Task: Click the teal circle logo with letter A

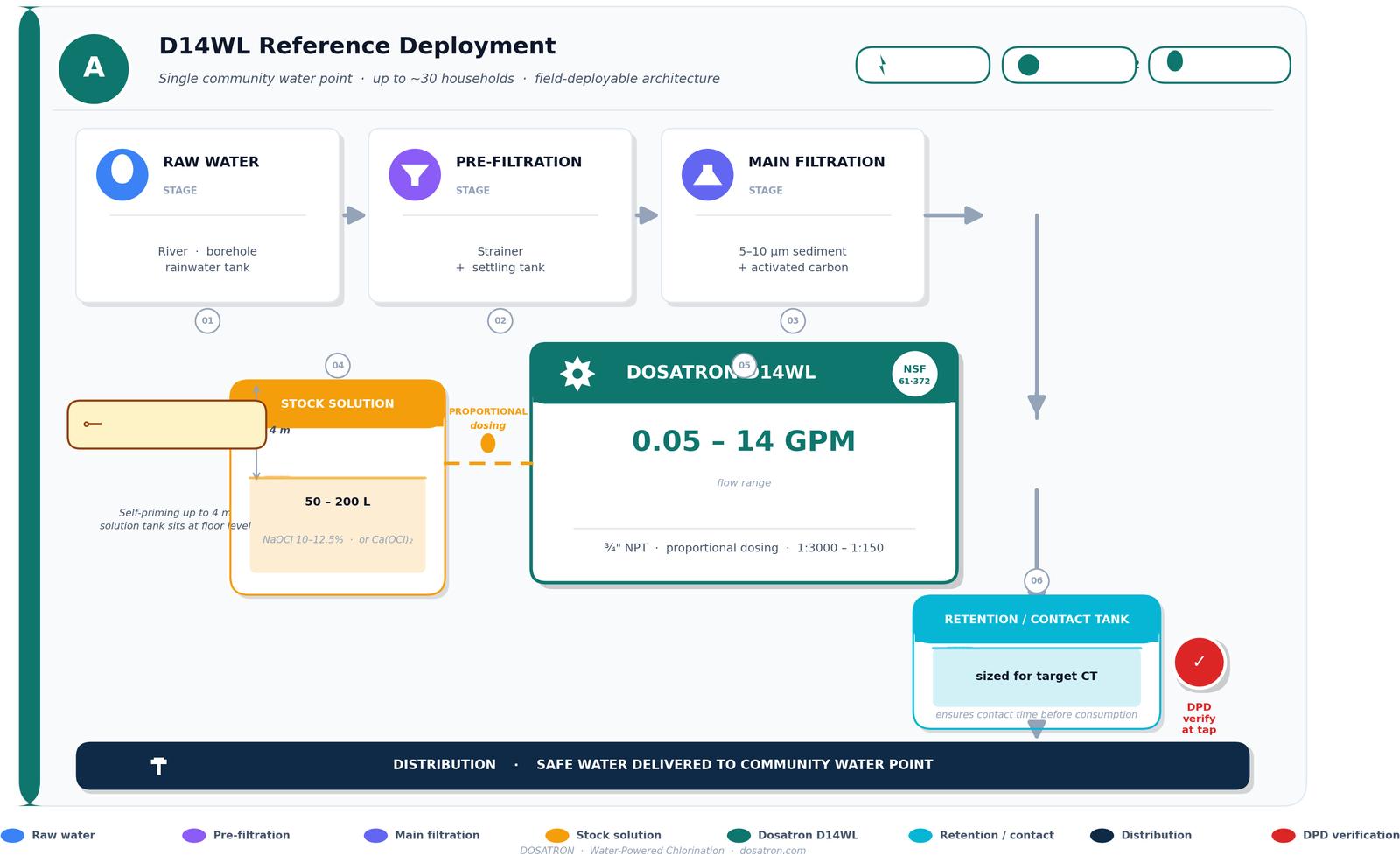Action: [x=94, y=68]
